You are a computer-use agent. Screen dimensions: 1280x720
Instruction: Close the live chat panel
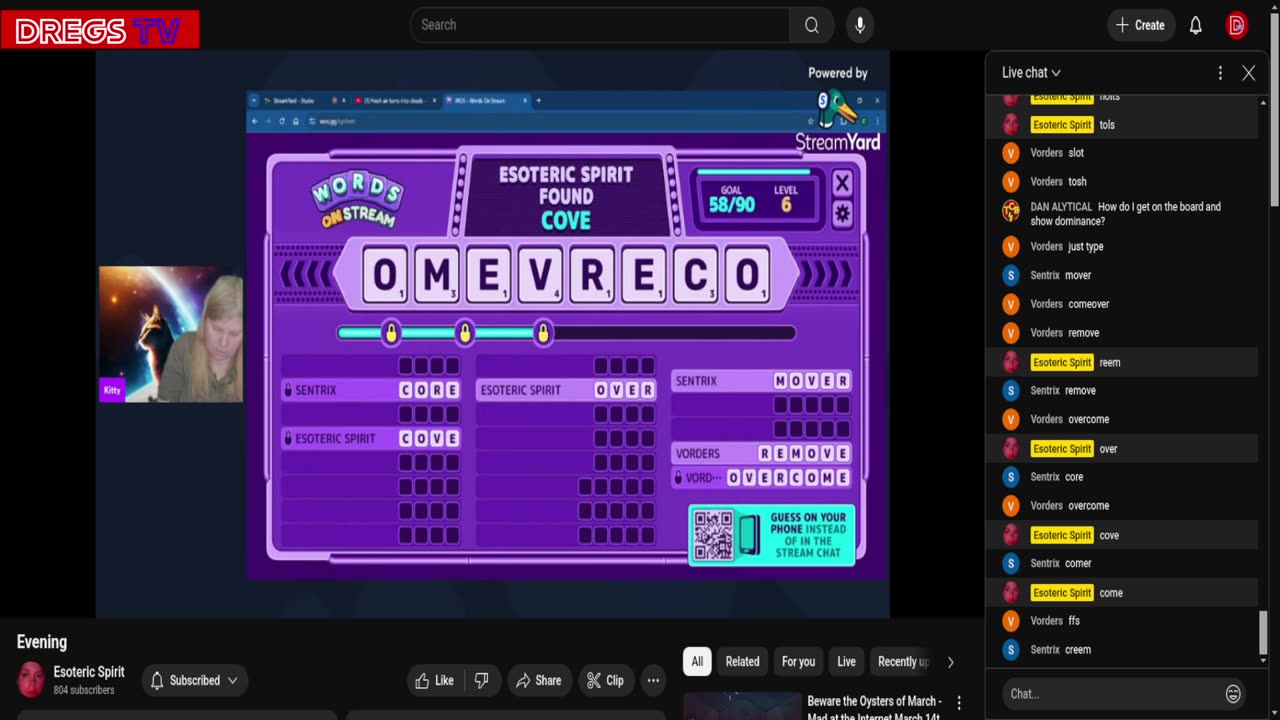[x=1248, y=73]
